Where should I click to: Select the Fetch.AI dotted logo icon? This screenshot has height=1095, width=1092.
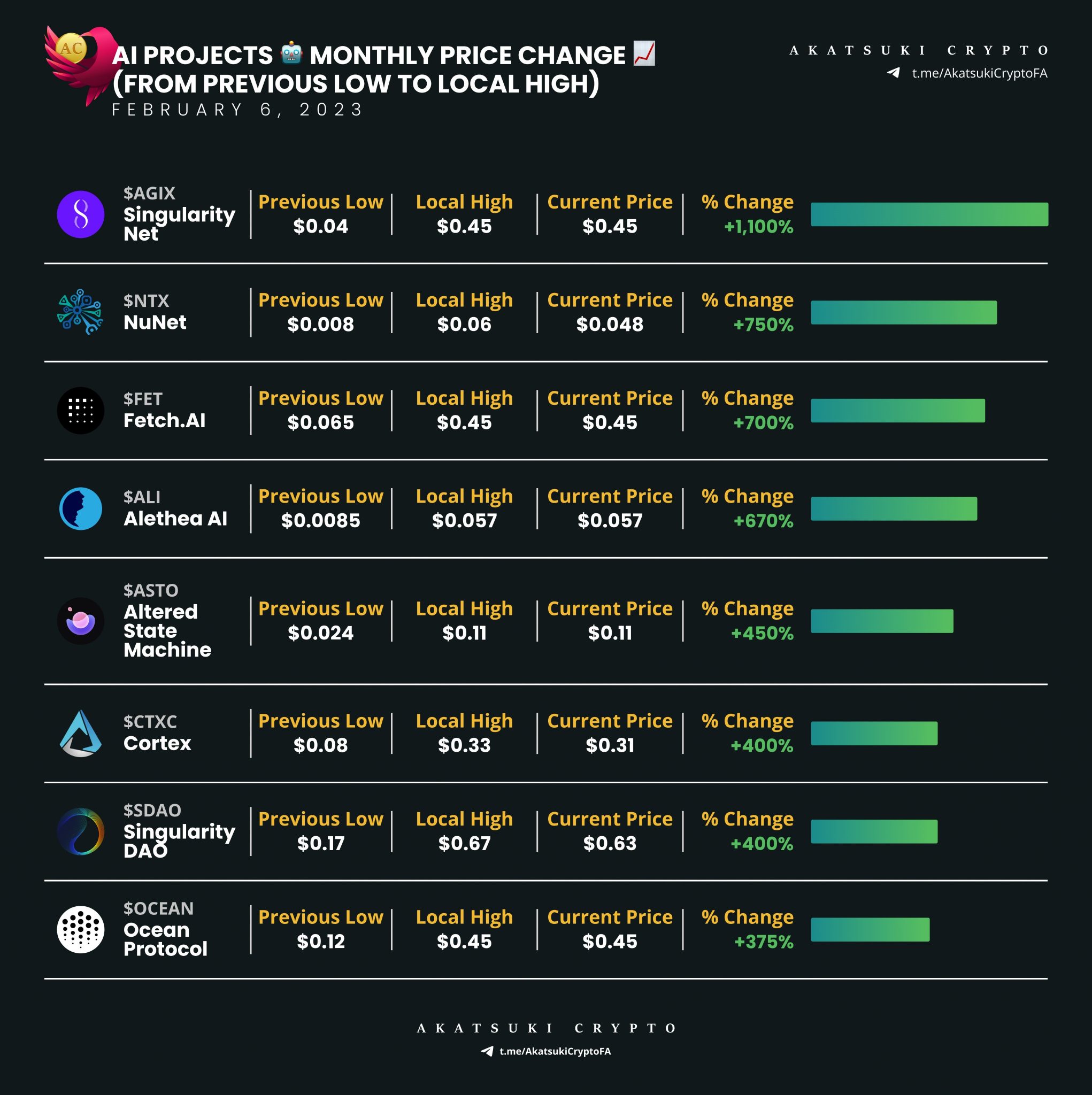coord(81,410)
